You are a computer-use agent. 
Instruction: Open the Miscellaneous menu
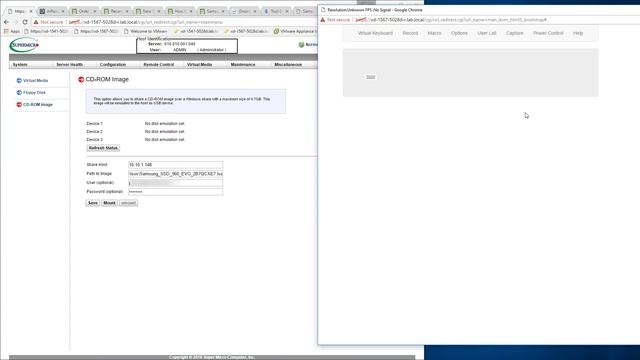tap(288, 64)
